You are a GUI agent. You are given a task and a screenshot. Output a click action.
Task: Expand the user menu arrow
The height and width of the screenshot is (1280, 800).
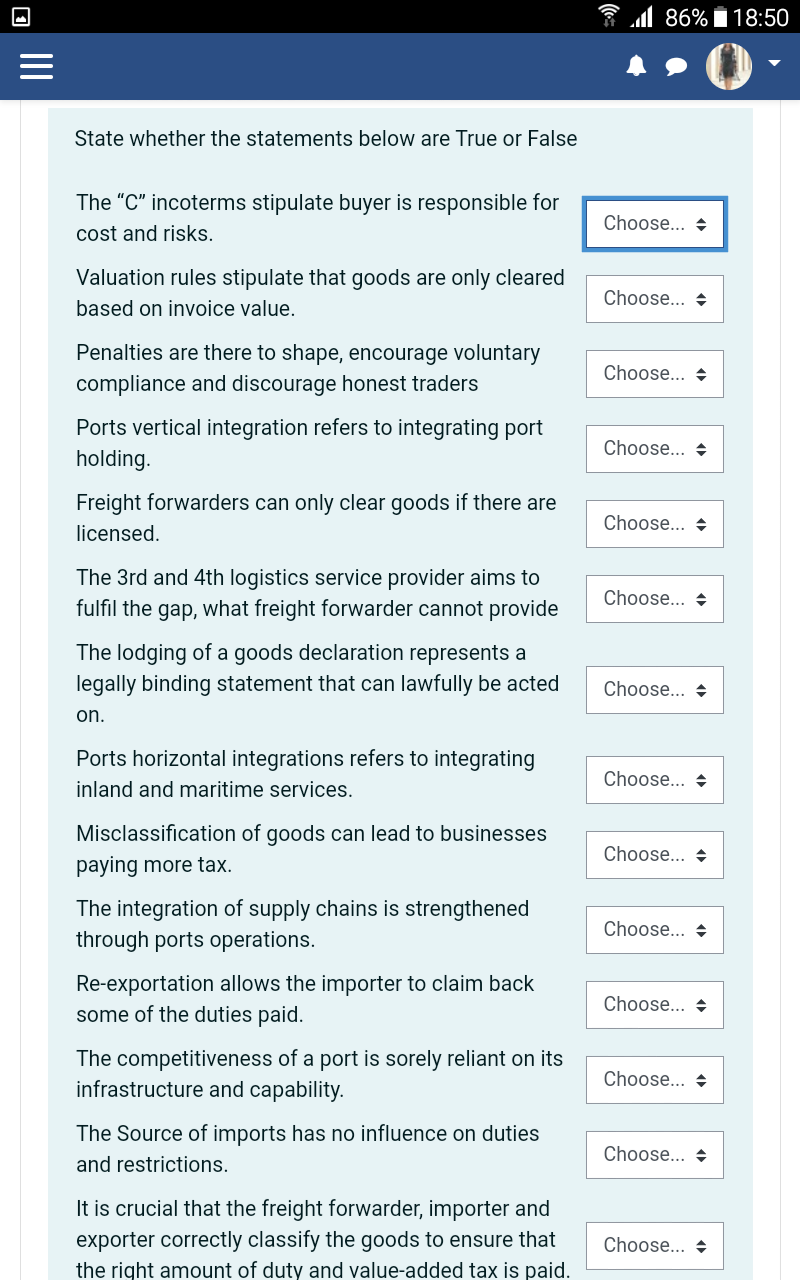click(x=774, y=63)
